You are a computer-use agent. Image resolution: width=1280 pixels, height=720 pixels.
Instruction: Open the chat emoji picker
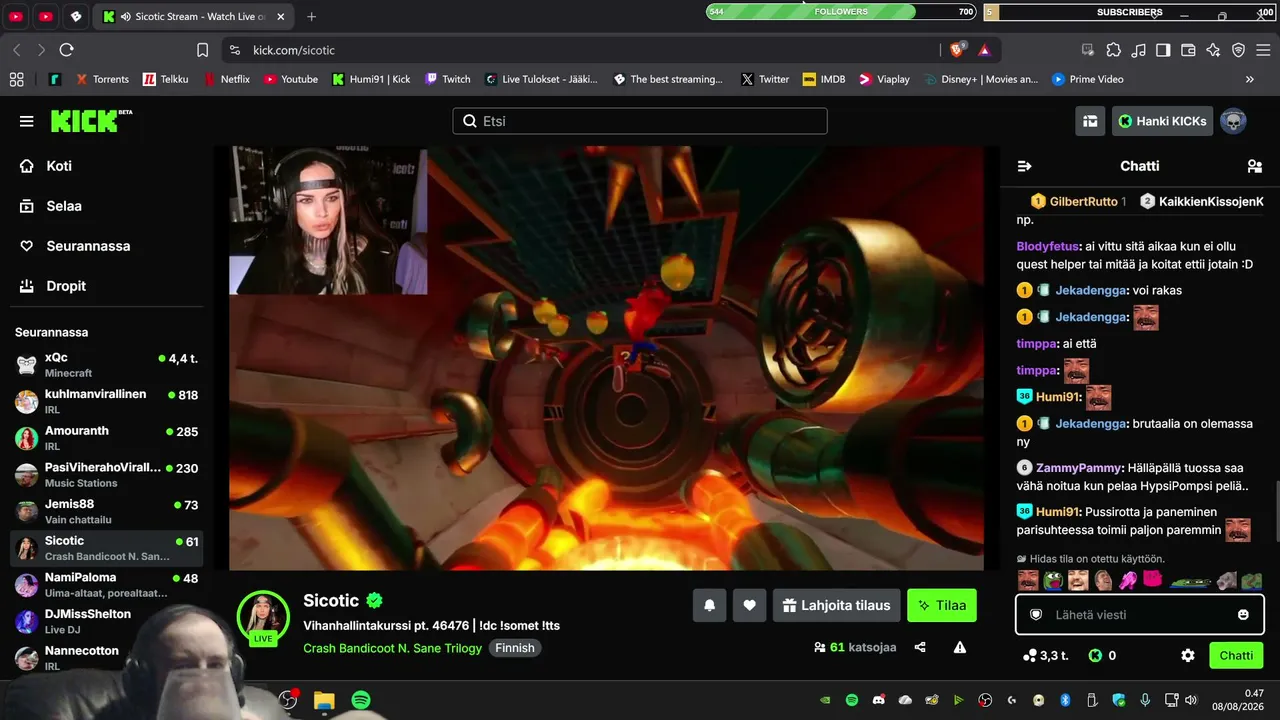pos(1243,615)
